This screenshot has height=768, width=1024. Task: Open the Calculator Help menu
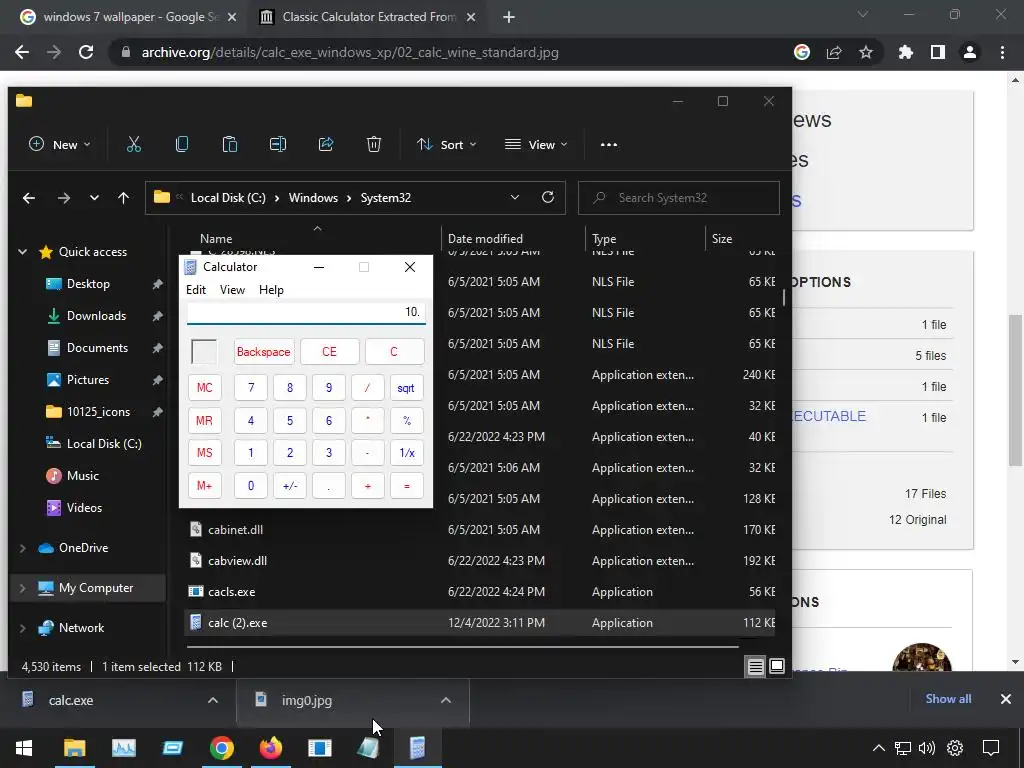click(x=271, y=290)
